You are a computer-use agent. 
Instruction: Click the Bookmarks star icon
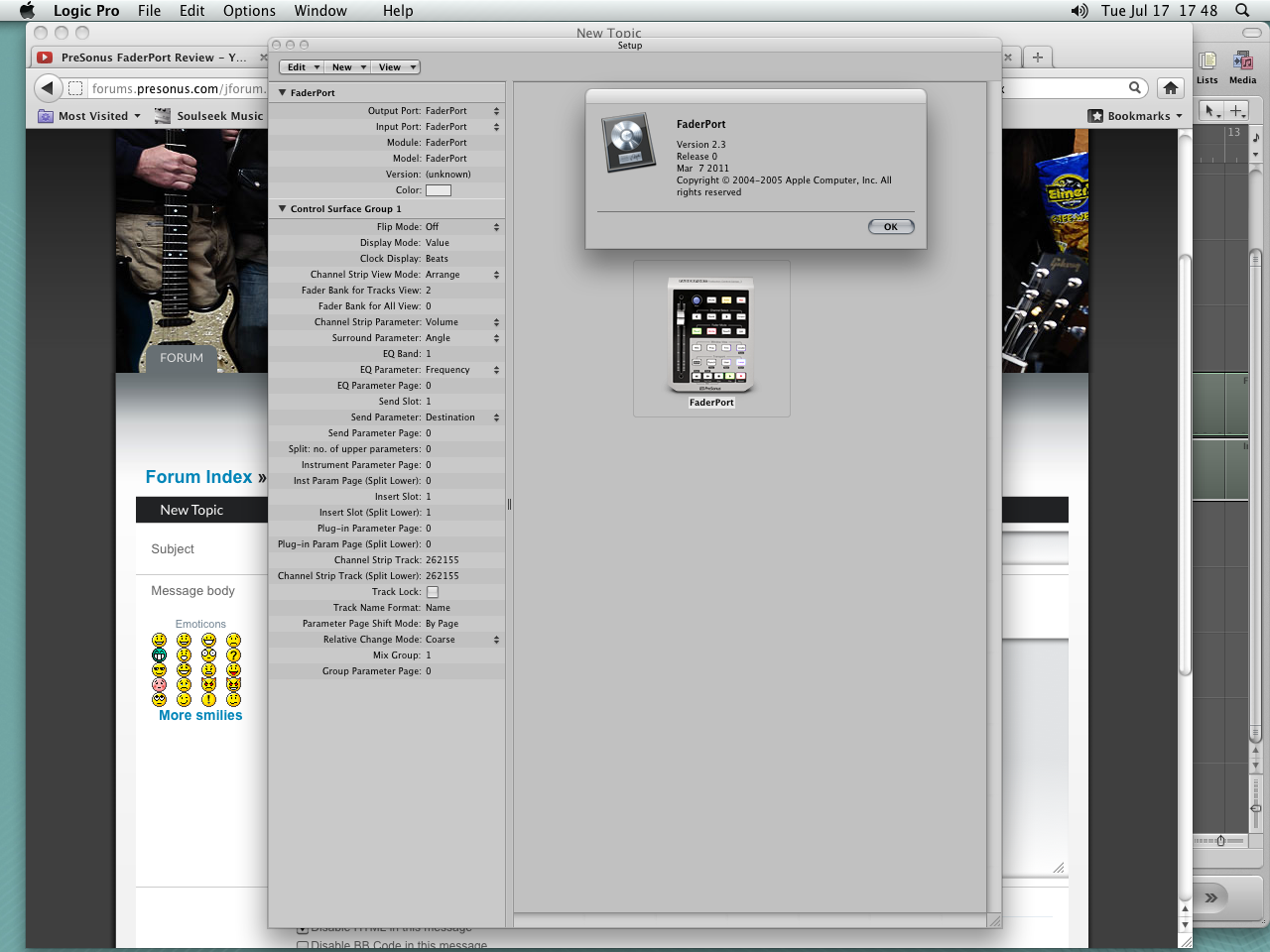(1095, 116)
